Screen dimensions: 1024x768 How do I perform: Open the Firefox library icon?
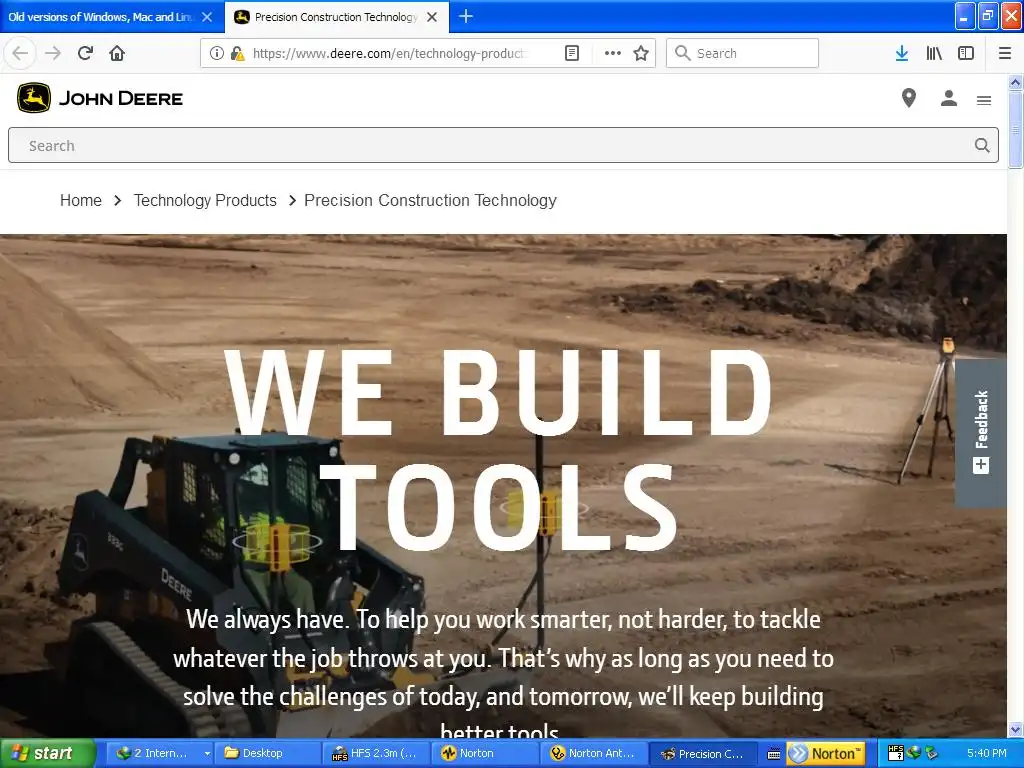(x=934, y=53)
